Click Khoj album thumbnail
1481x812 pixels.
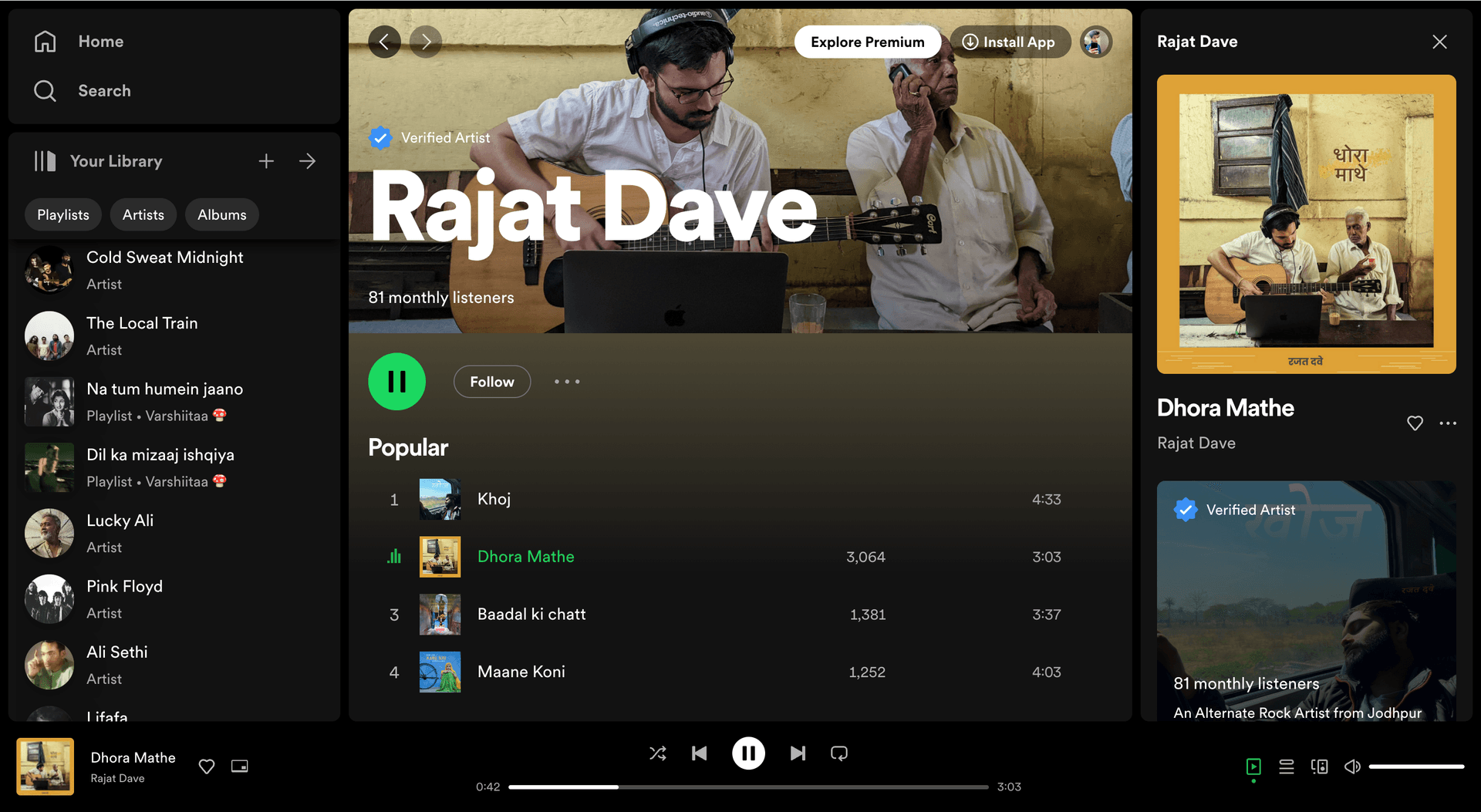coord(440,500)
